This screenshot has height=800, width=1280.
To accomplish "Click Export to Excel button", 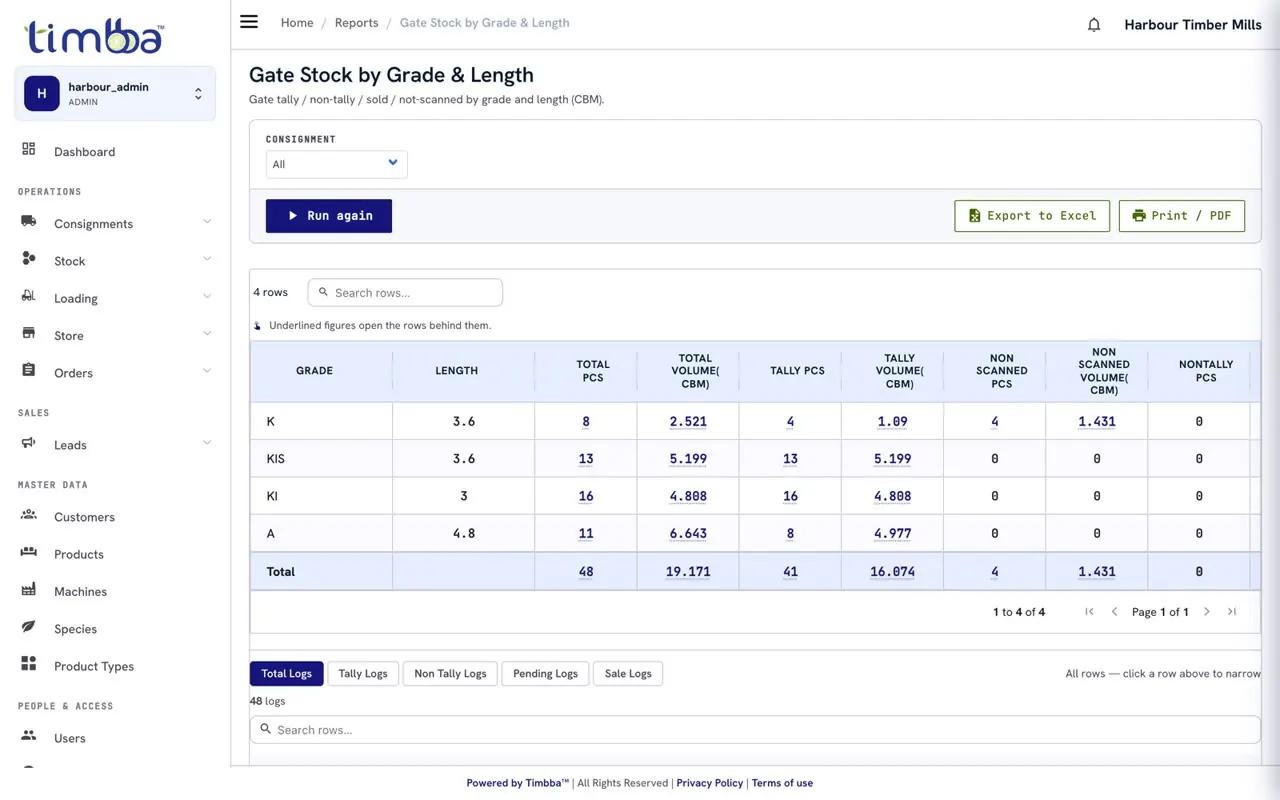I will [1032, 216].
